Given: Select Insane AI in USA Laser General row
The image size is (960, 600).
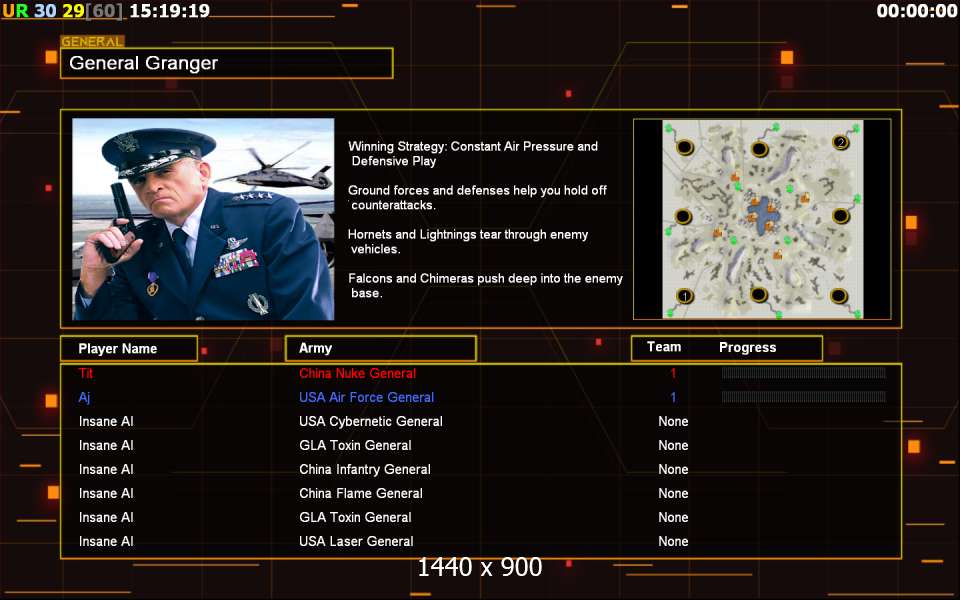Looking at the screenshot, I should pyautogui.click(x=106, y=541).
